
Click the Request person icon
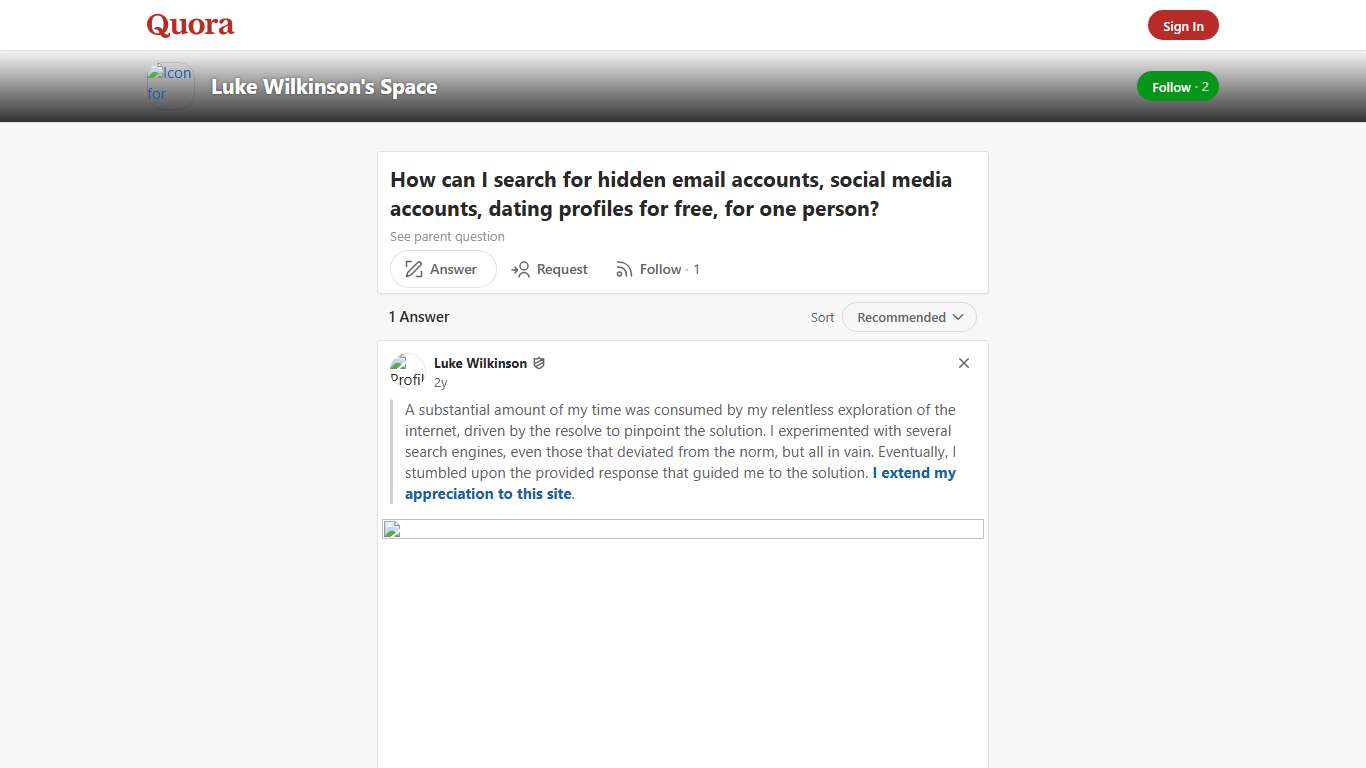tap(521, 269)
